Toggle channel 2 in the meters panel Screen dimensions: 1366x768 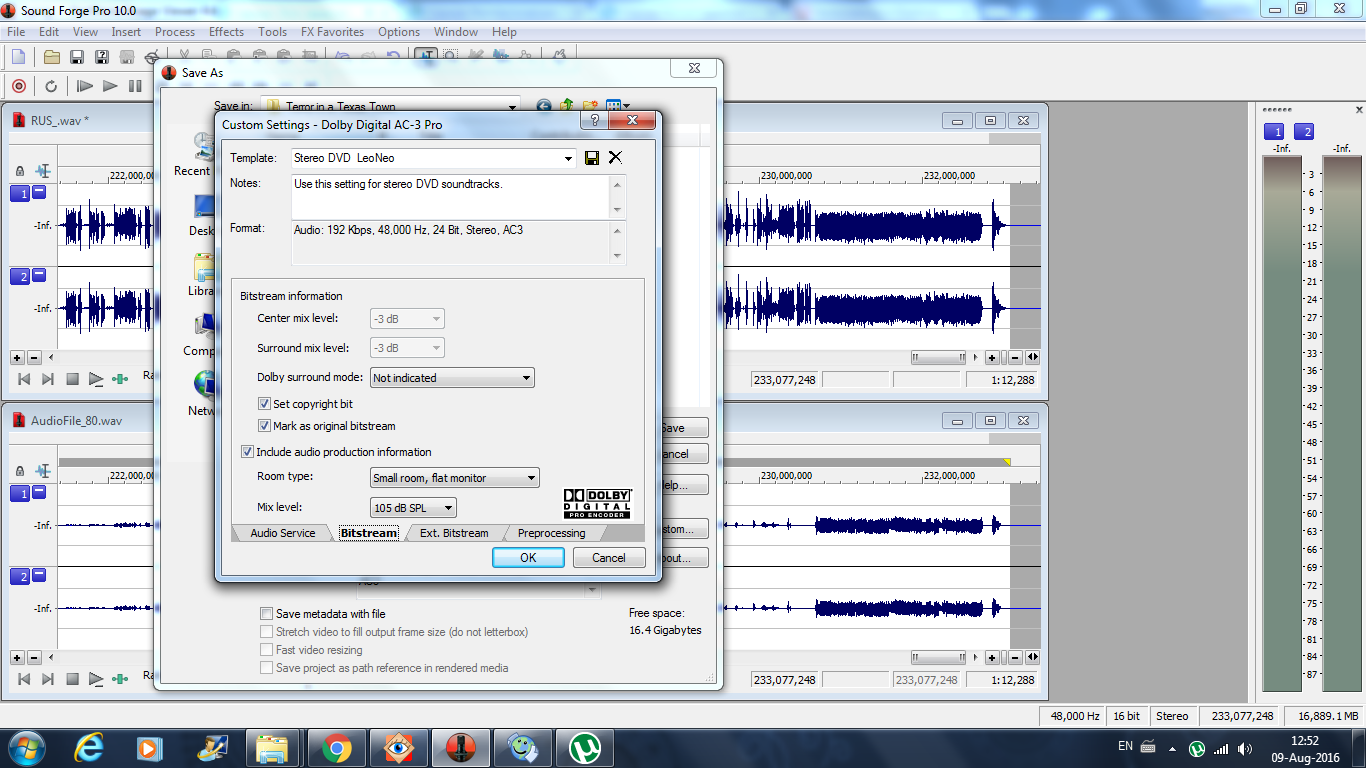coord(1304,132)
